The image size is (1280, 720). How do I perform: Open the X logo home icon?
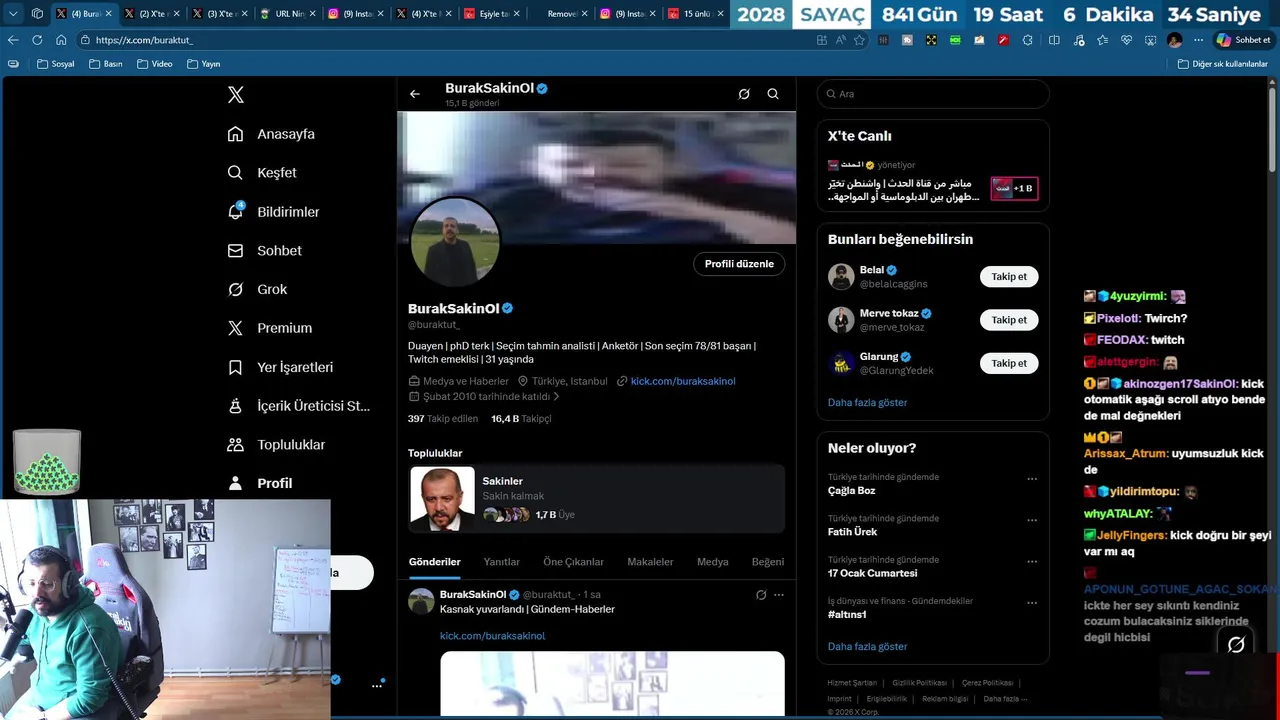pos(235,95)
